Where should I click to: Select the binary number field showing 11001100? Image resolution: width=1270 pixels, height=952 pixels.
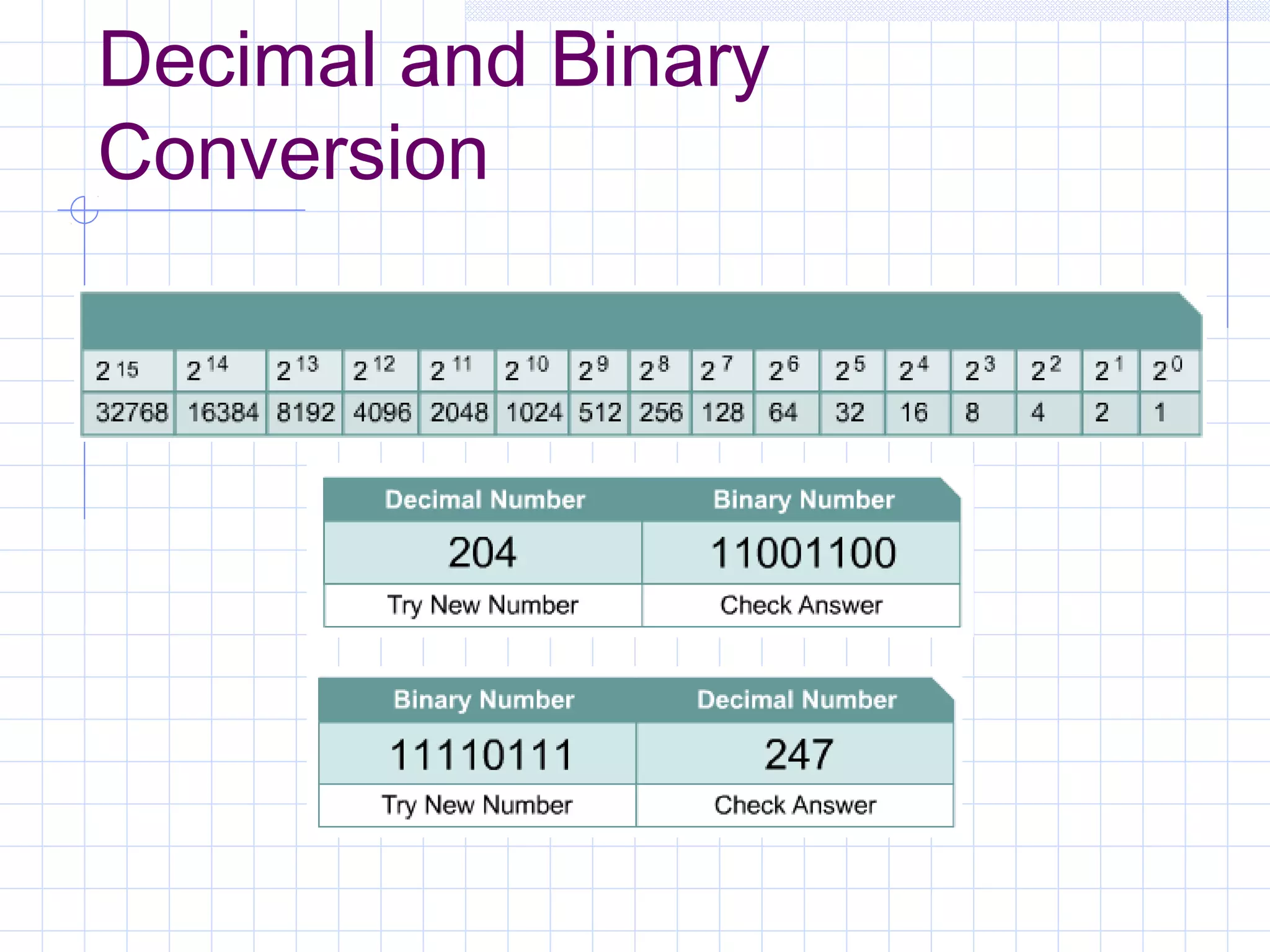coord(801,552)
